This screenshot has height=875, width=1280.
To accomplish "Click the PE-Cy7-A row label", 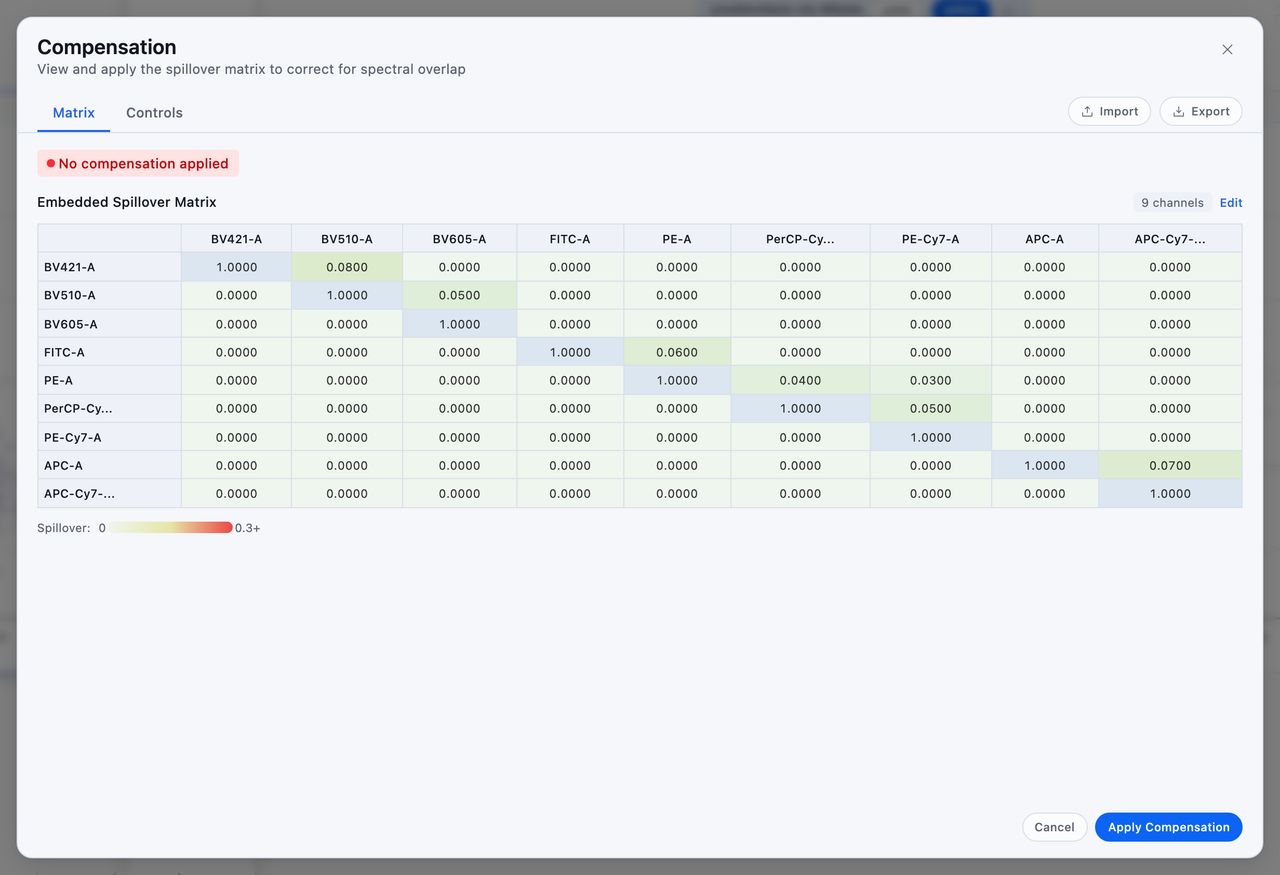I will [x=110, y=437].
